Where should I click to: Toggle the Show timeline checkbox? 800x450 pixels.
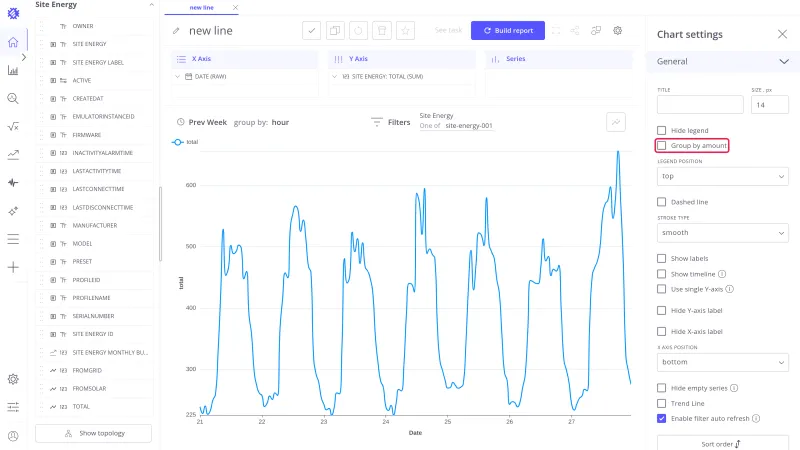(x=661, y=274)
